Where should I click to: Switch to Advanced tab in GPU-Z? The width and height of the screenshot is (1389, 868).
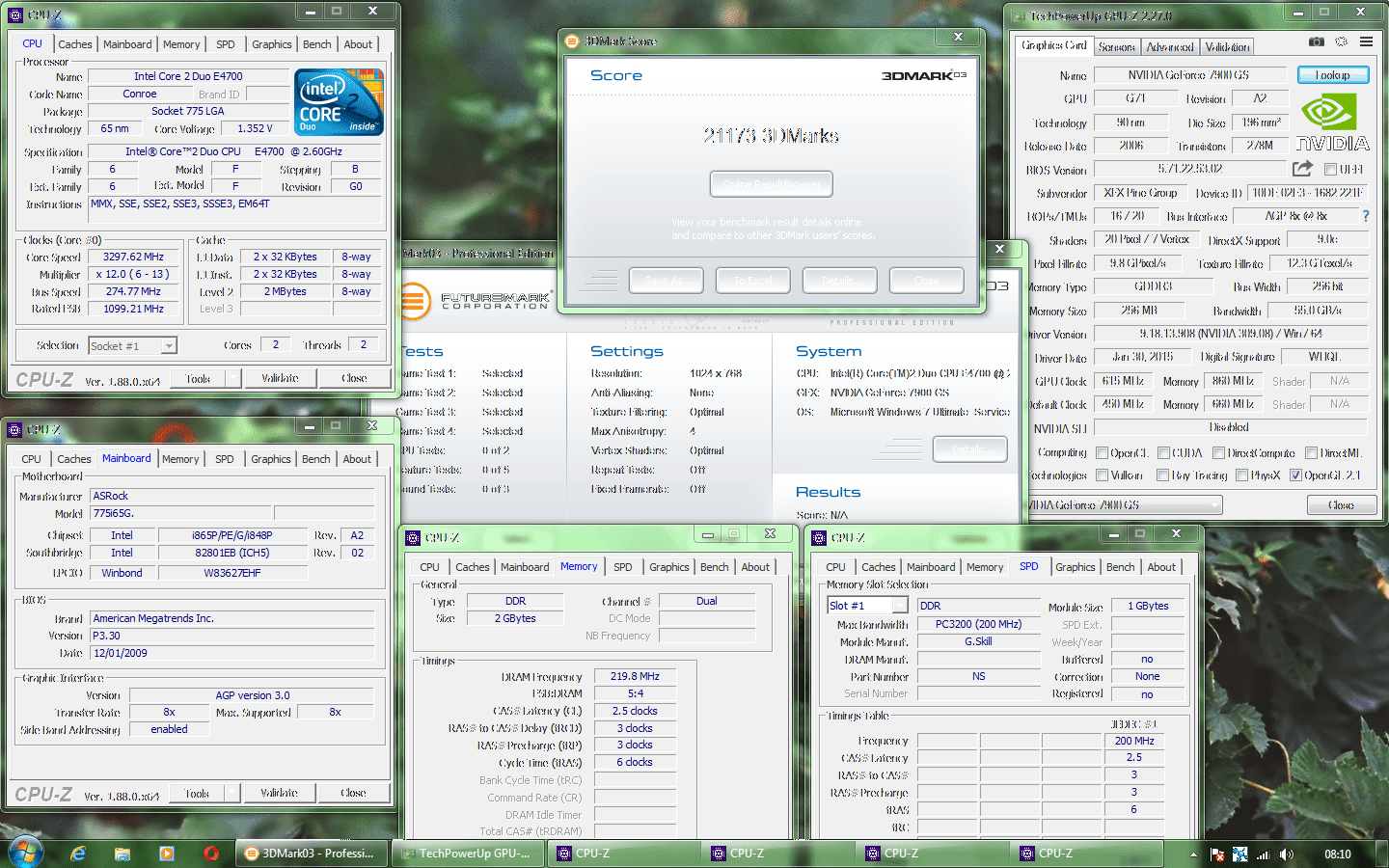tap(1170, 46)
